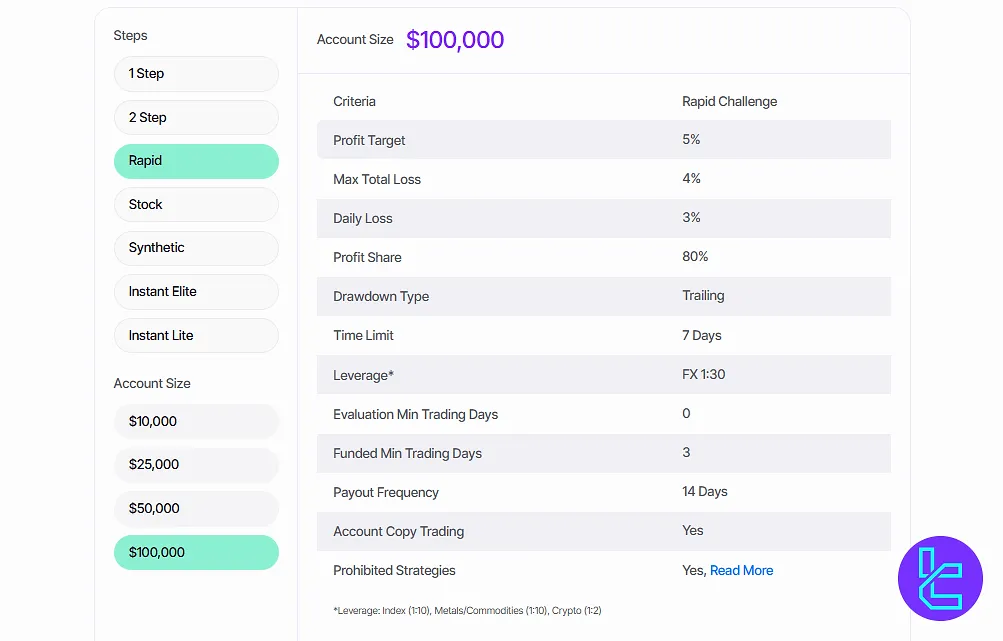Select the 1 Step challenge option
This screenshot has height=641, width=1003.
coord(196,74)
